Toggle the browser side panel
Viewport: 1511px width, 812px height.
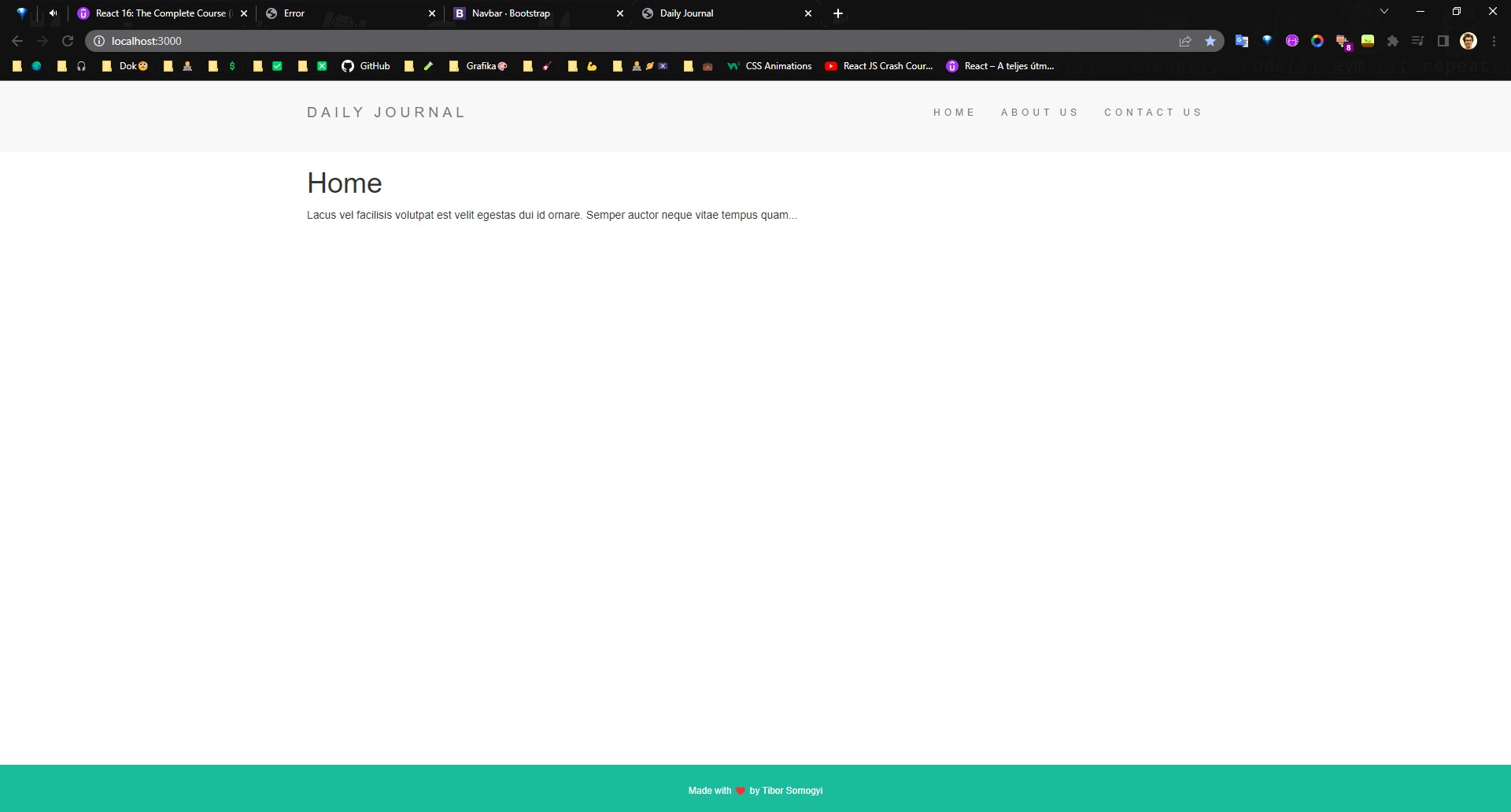(1443, 41)
